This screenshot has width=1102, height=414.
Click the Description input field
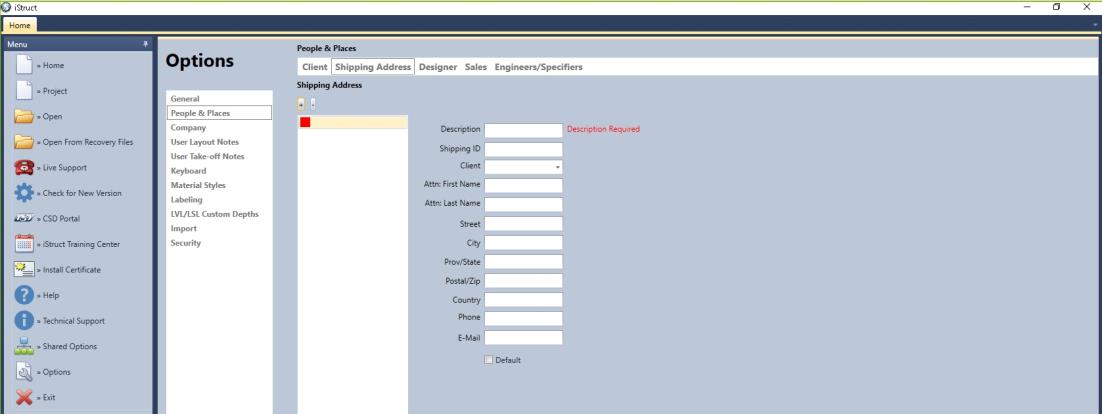pyautogui.click(x=524, y=130)
